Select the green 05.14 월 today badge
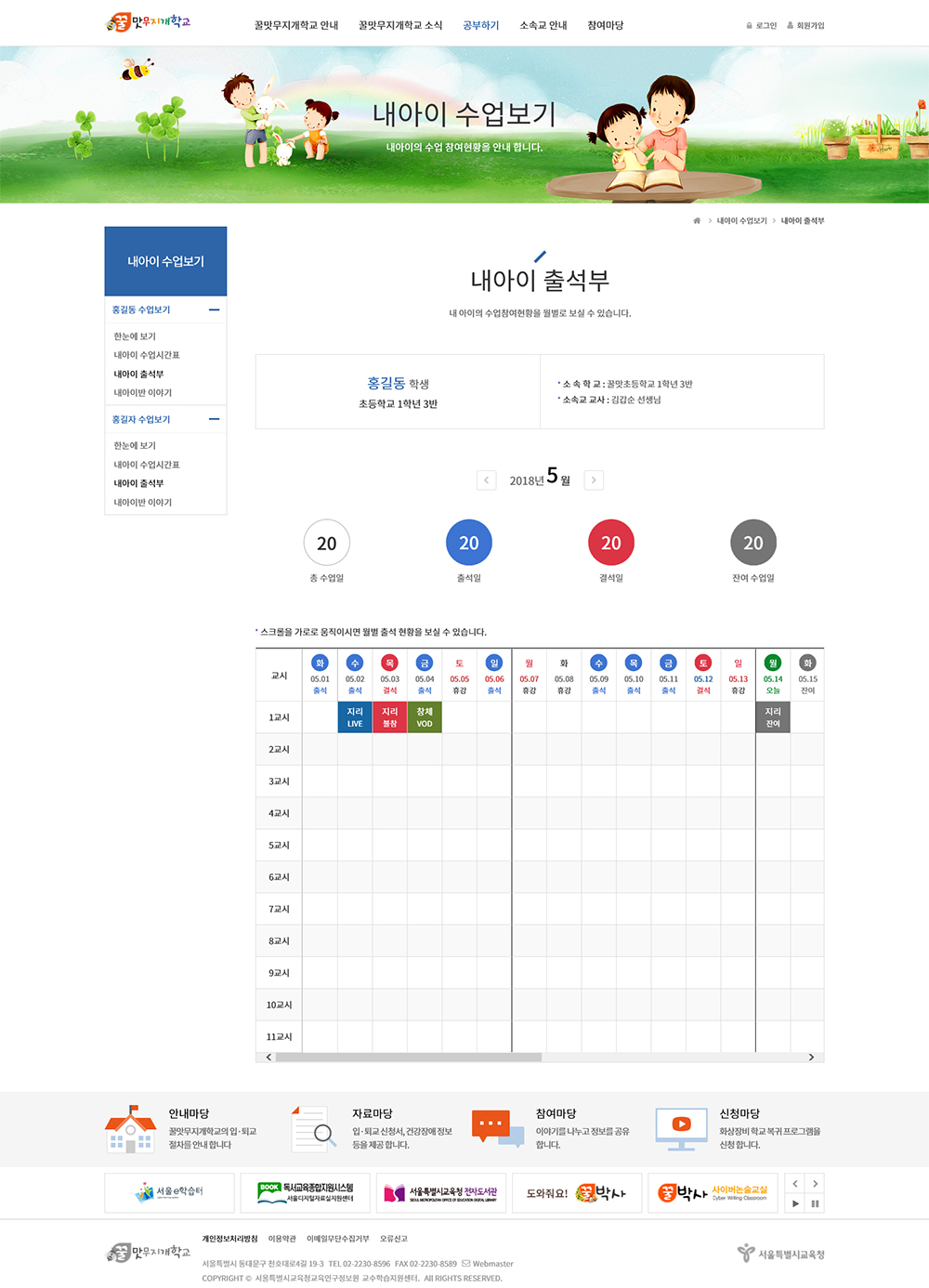The width and height of the screenshot is (929, 1288). (773, 663)
